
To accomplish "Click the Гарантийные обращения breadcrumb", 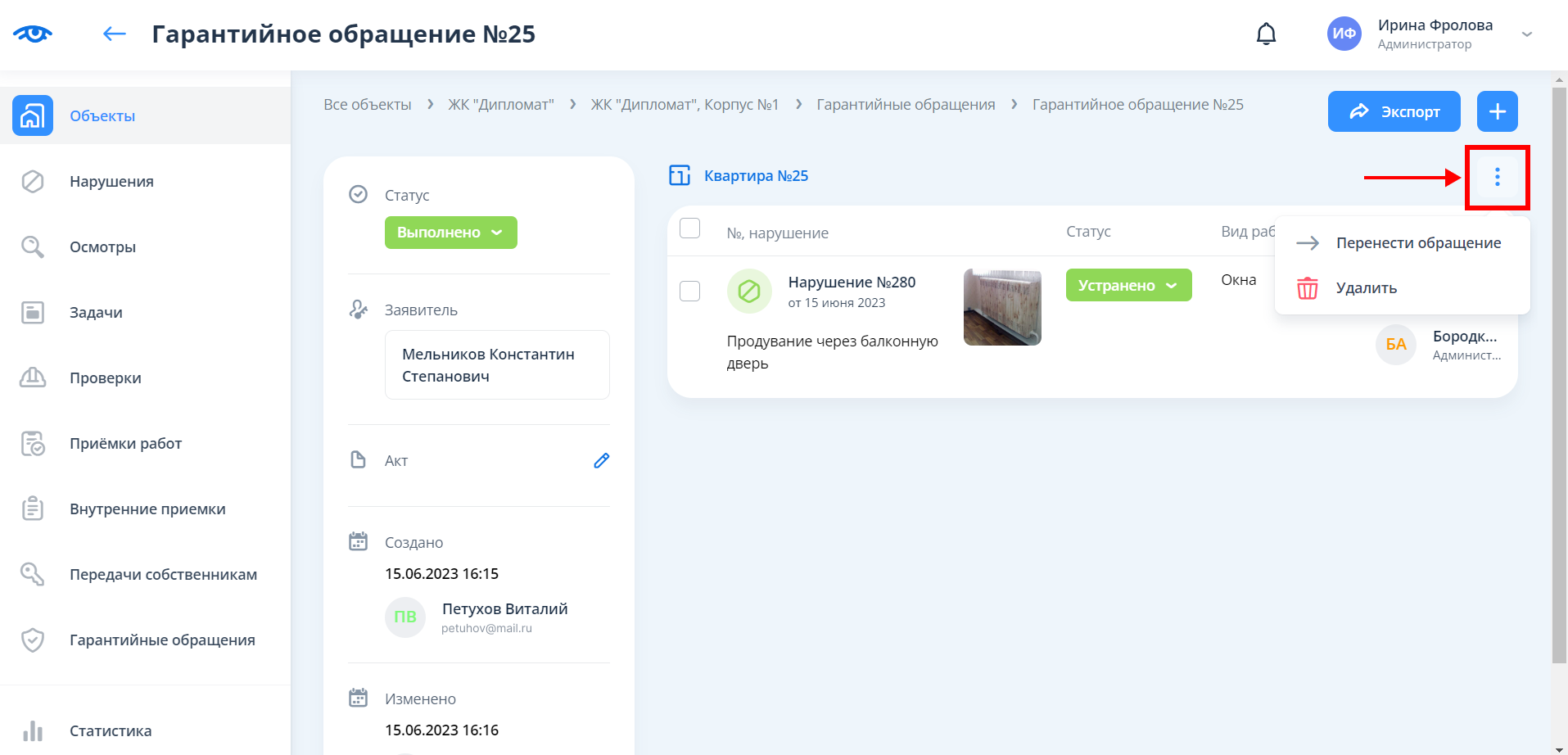I will point(906,105).
